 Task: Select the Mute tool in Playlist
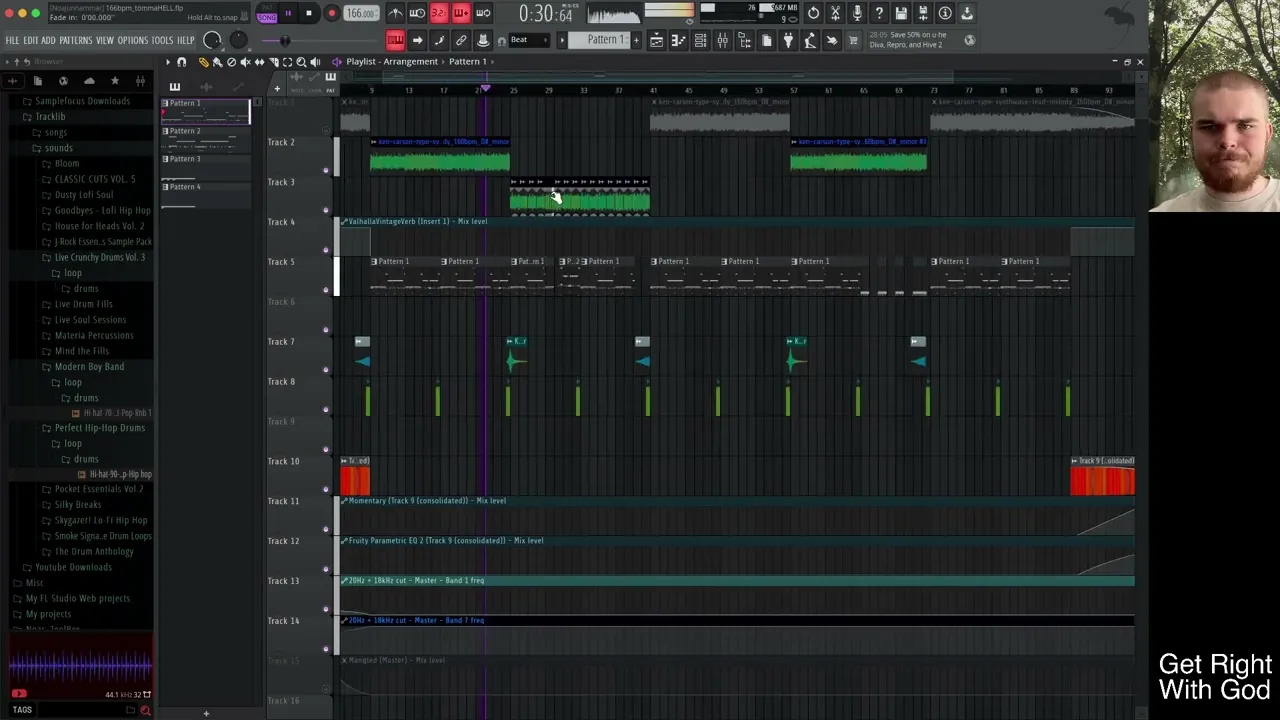[x=245, y=62]
